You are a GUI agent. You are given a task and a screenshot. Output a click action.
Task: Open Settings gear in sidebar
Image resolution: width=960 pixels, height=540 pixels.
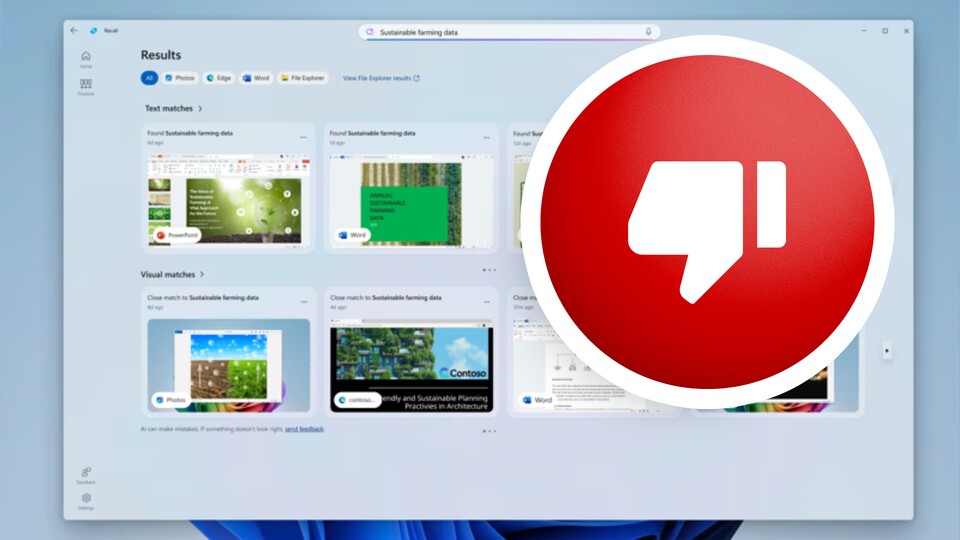click(86, 499)
